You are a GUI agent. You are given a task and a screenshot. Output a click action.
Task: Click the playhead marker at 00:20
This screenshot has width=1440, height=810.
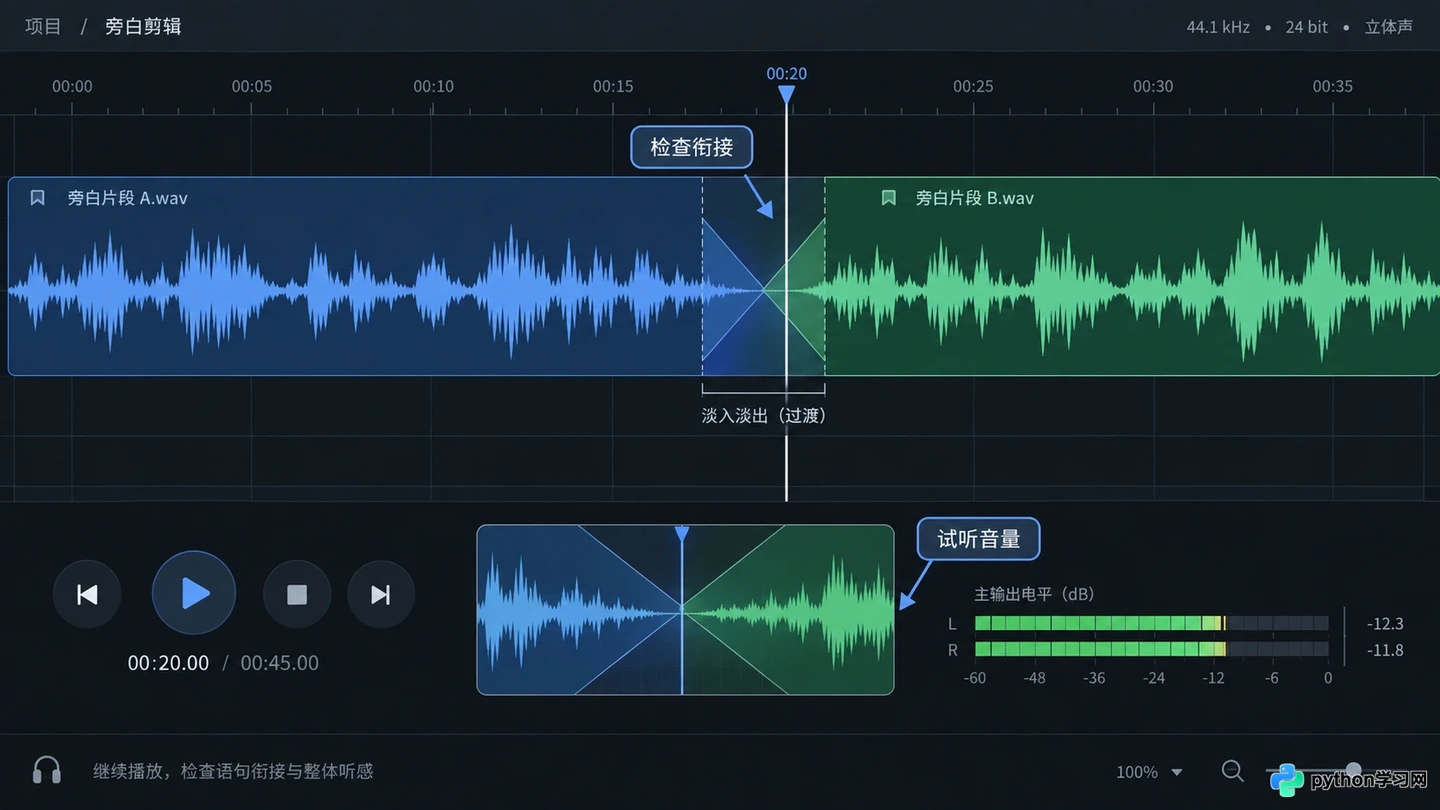tap(787, 94)
